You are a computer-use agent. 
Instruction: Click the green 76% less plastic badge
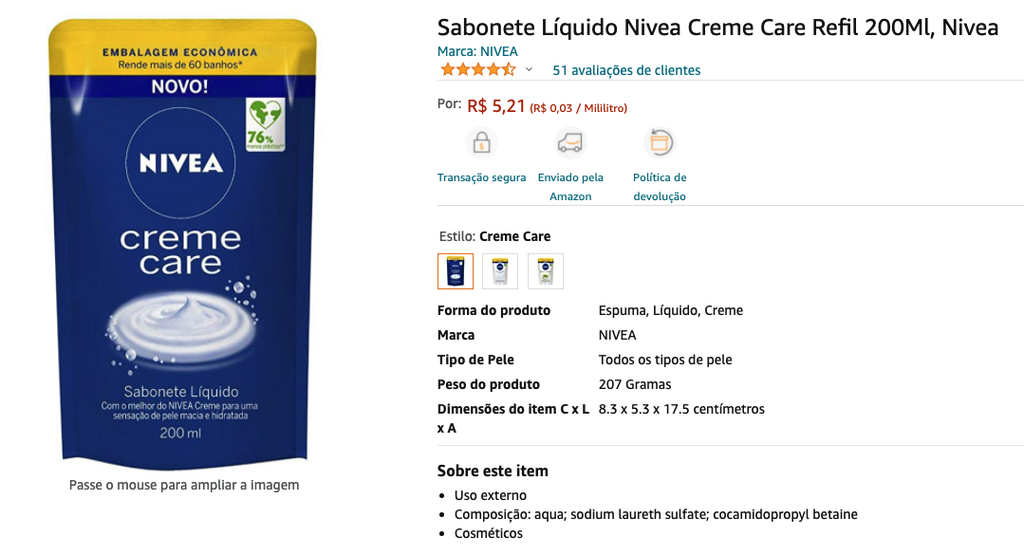265,124
